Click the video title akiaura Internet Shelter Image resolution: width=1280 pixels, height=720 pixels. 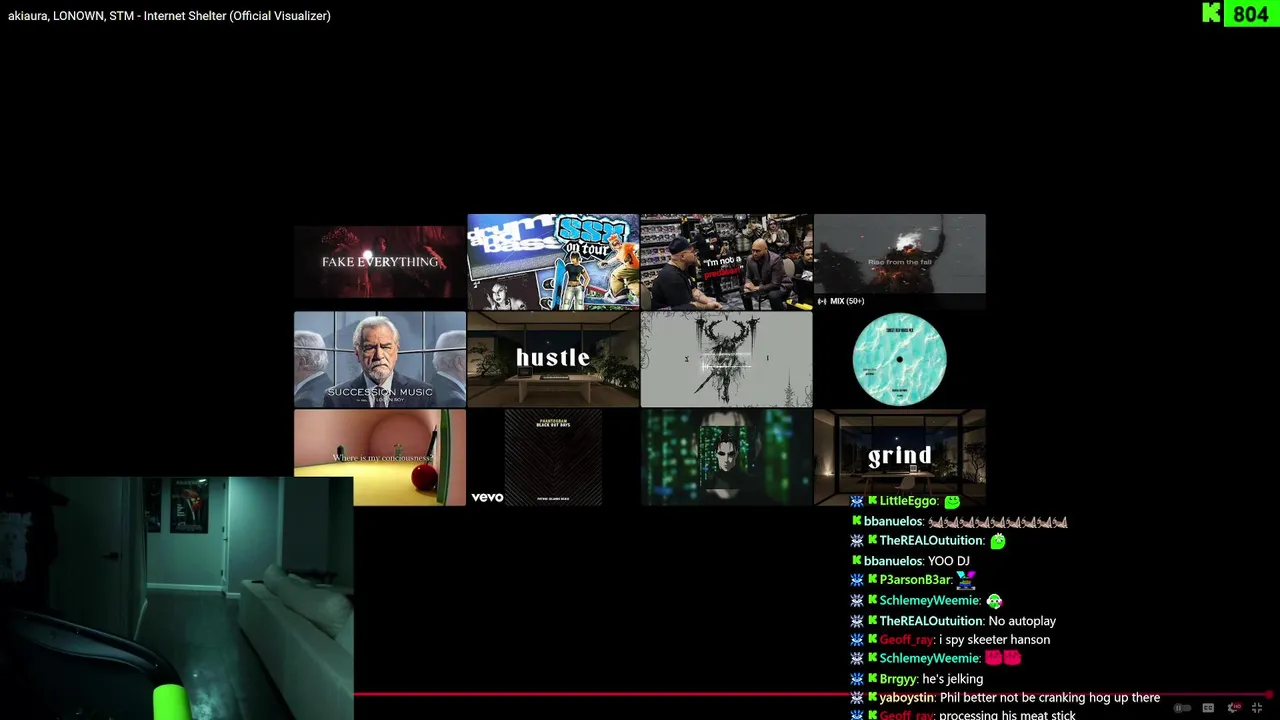(x=169, y=16)
